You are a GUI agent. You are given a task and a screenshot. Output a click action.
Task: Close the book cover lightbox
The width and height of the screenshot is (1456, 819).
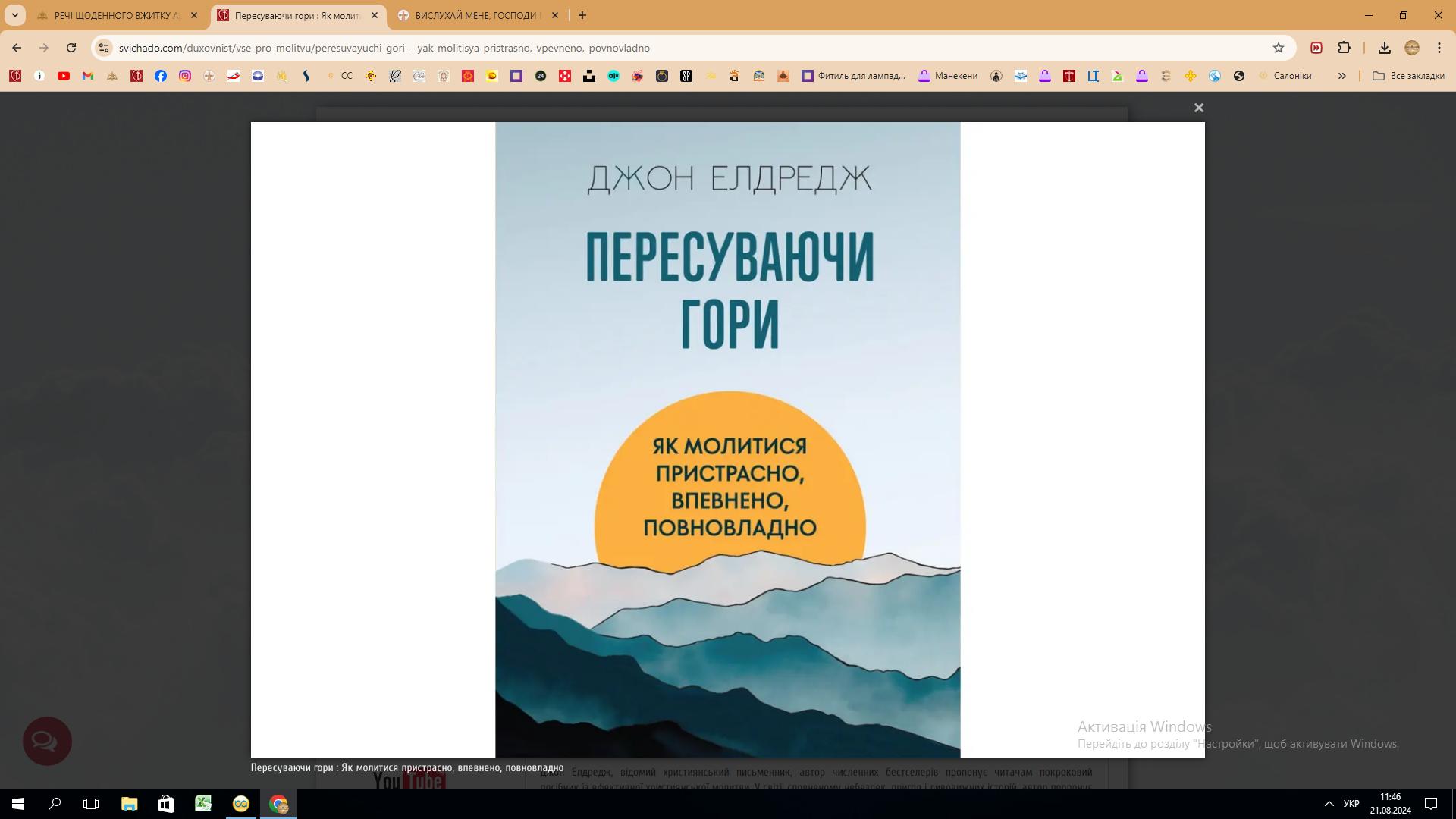[x=1198, y=108]
